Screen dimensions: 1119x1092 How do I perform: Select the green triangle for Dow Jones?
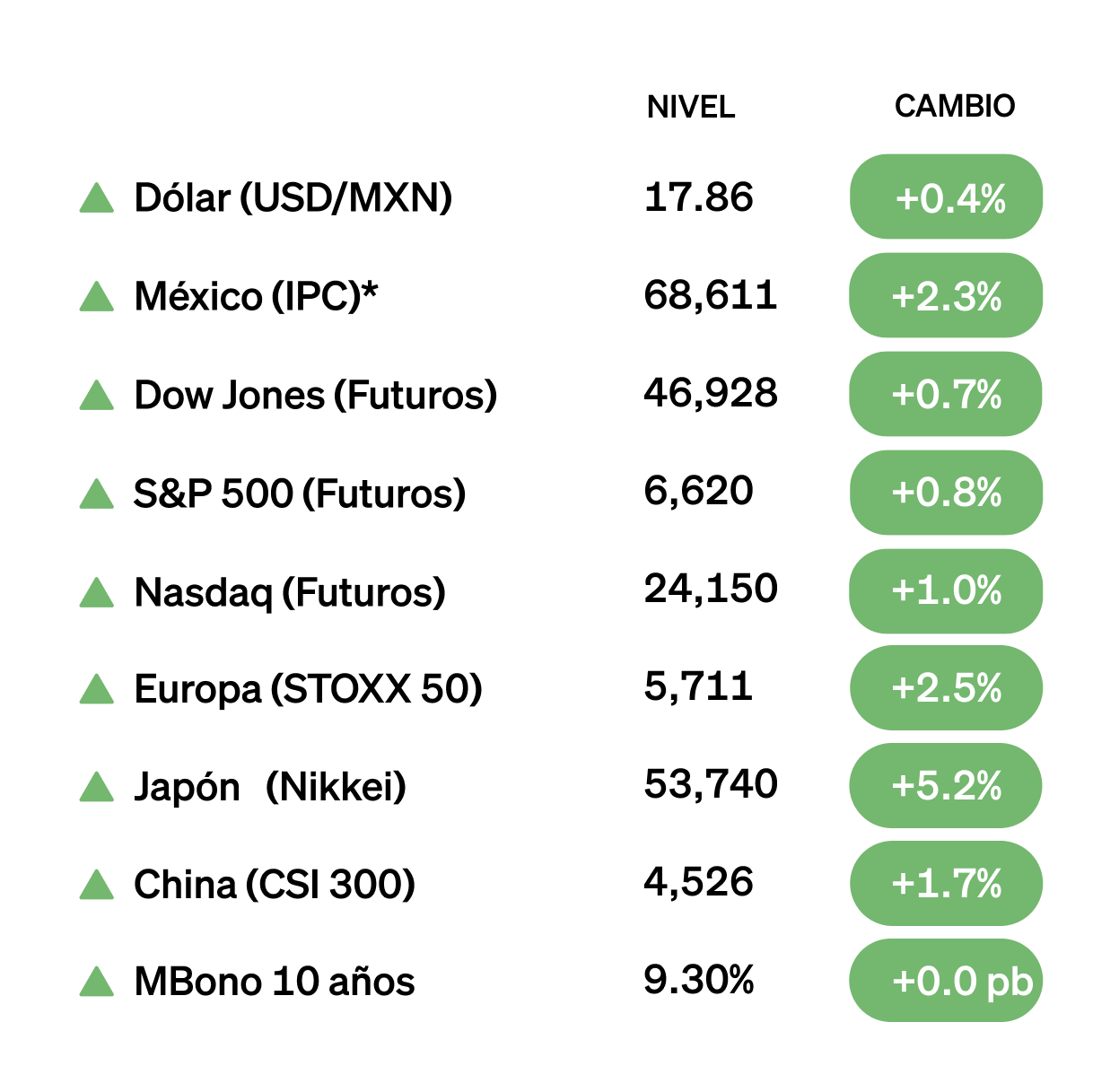click(97, 396)
